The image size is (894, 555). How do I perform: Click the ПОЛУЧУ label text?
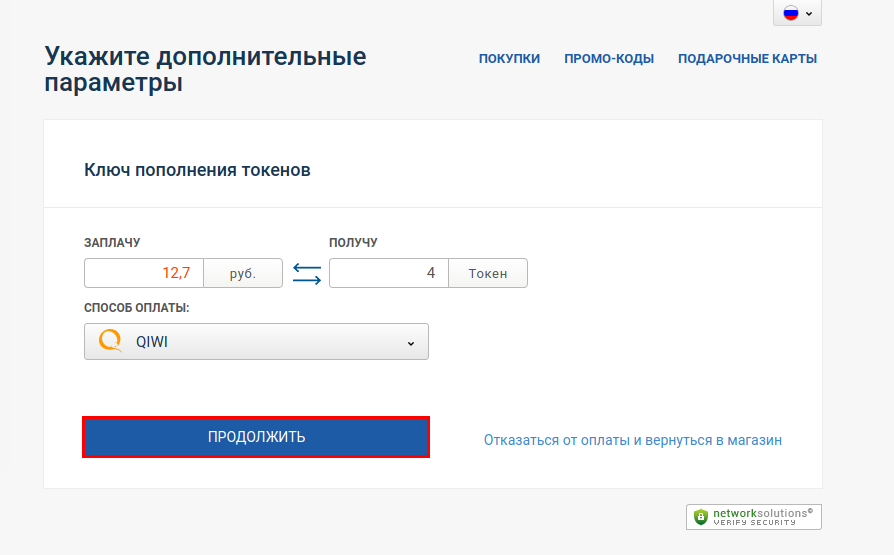353,242
